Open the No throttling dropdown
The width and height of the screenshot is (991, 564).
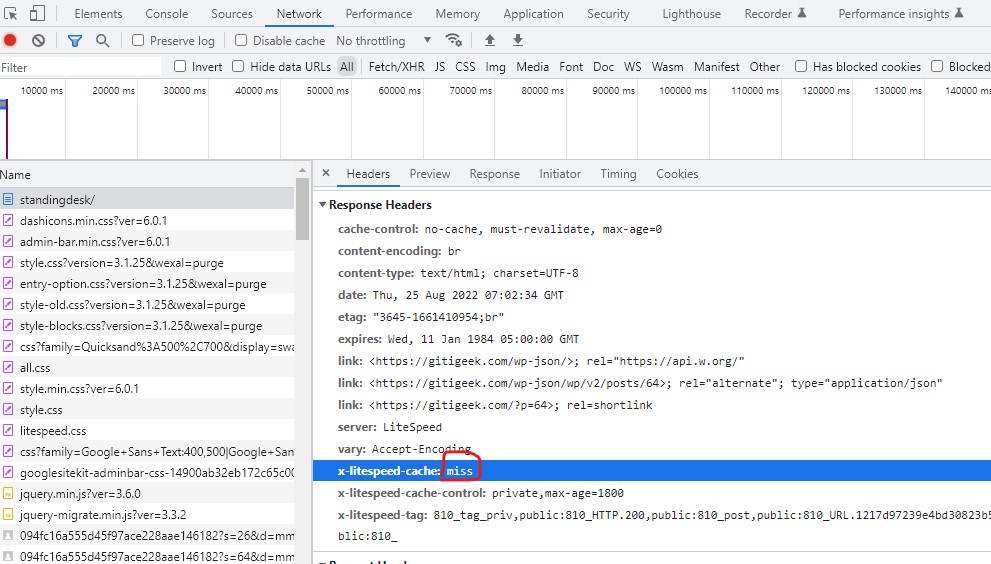[x=384, y=41]
